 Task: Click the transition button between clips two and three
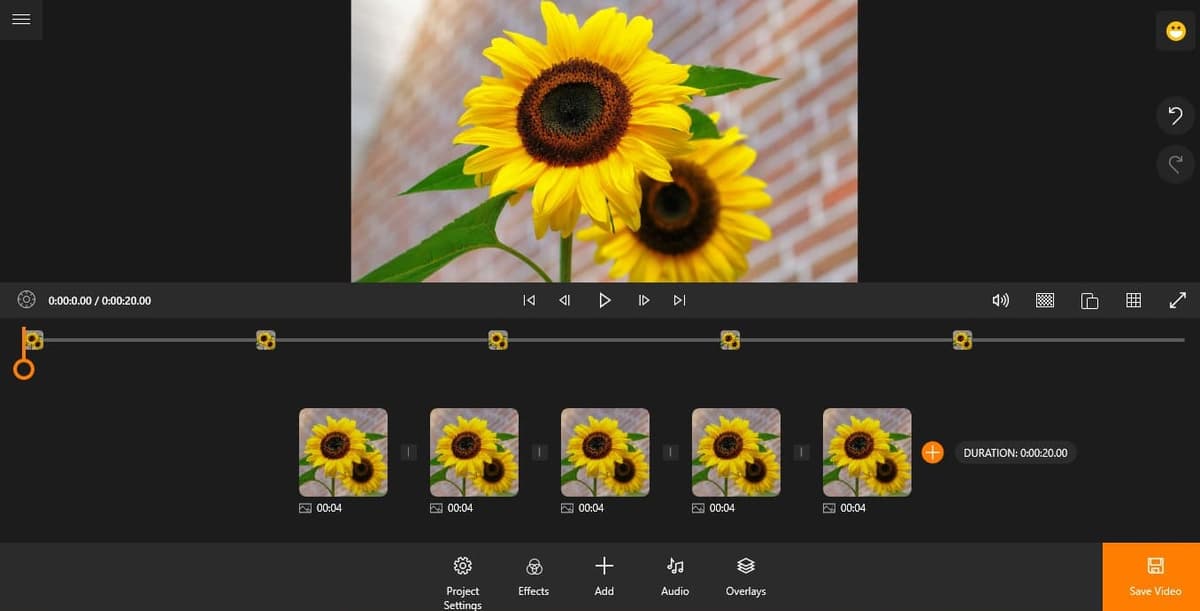[x=540, y=453]
